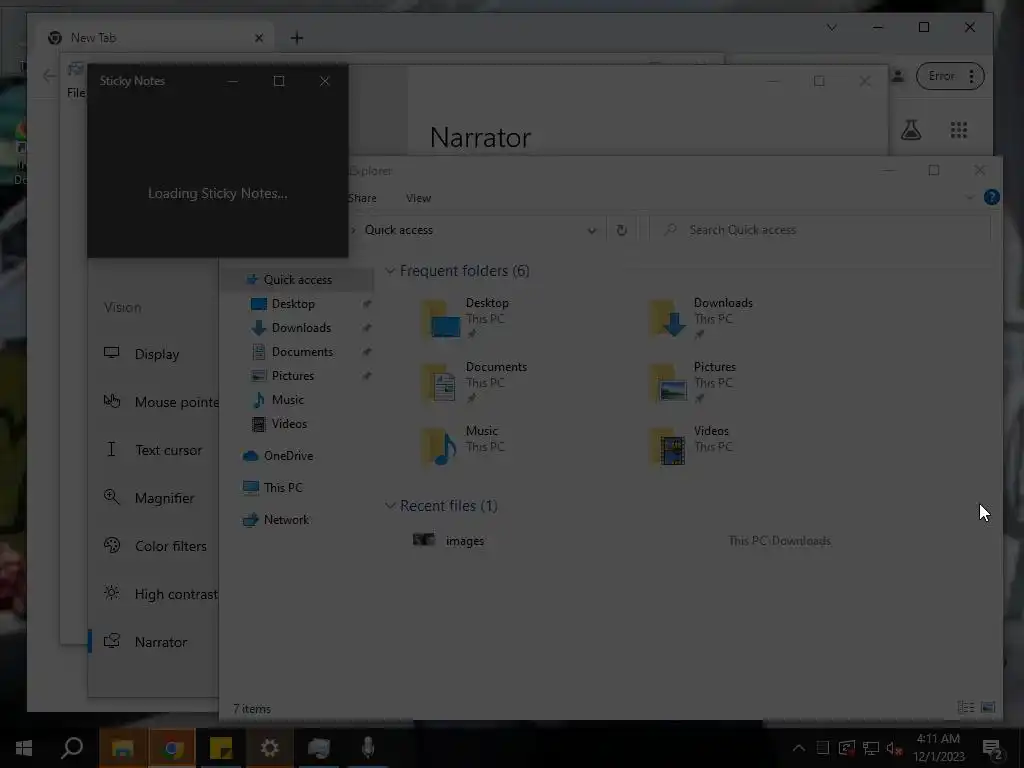This screenshot has width=1024, height=768.
Task: Open the Share ribbon tab
Action: [x=362, y=198]
